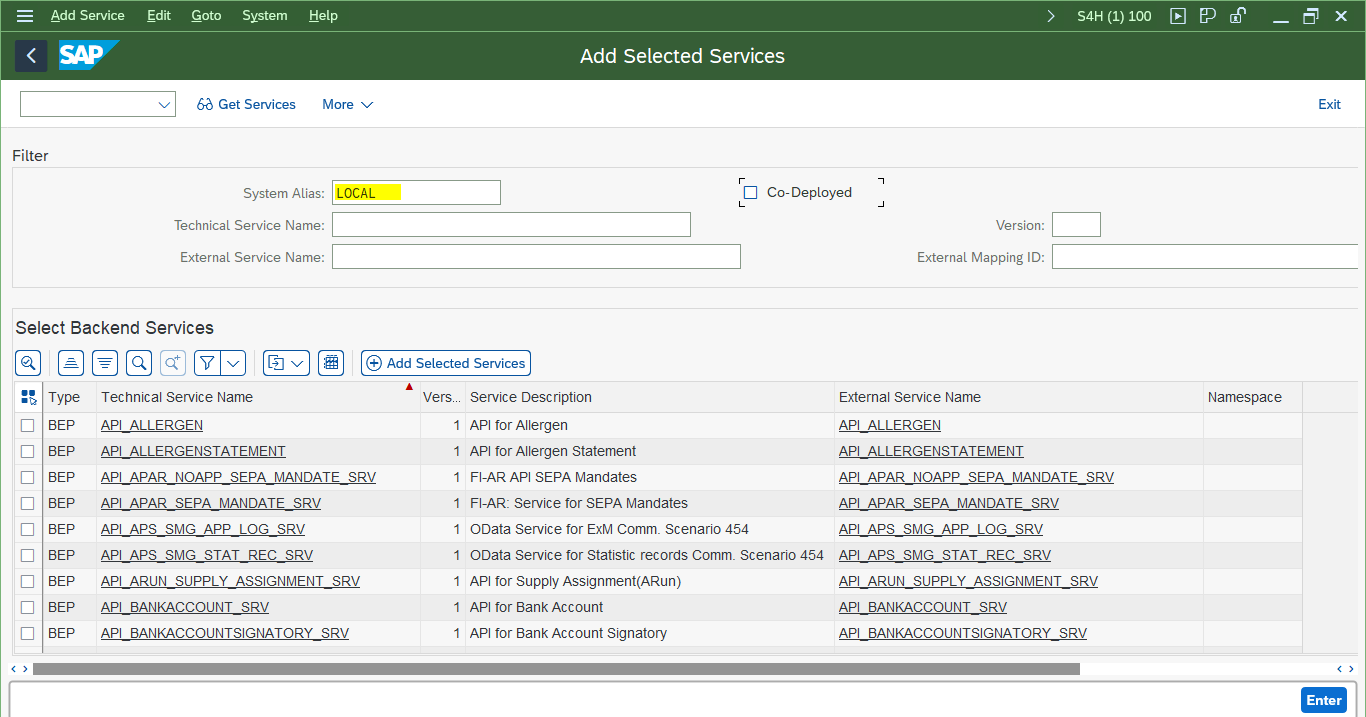Open the hamburger menu icon at top left
The image size is (1366, 717).
point(25,16)
